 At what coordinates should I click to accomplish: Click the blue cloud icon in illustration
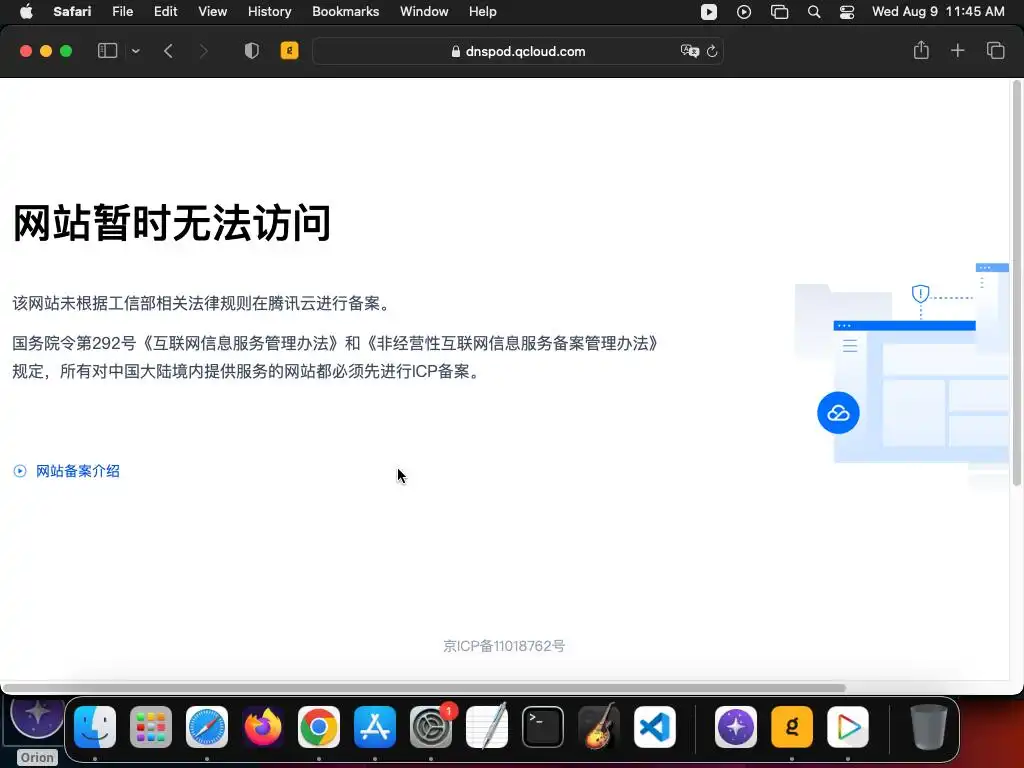point(838,413)
